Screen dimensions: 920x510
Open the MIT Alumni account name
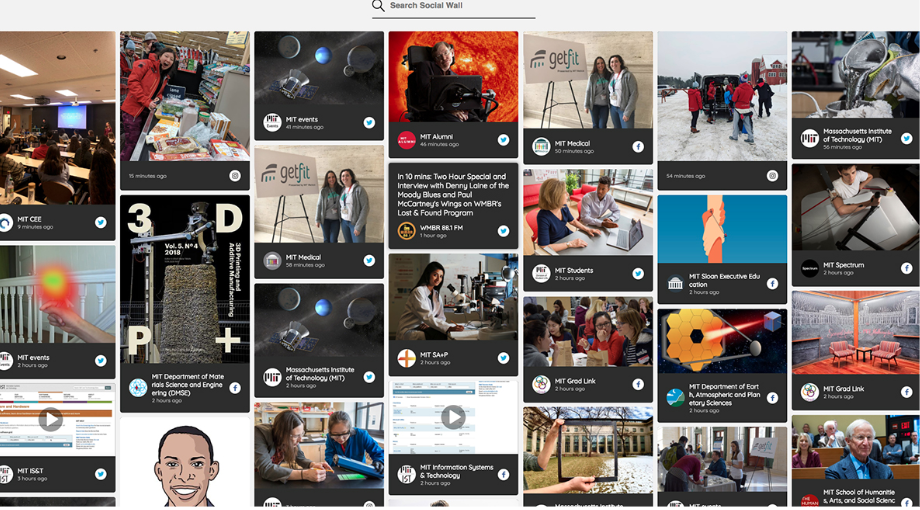(x=436, y=136)
